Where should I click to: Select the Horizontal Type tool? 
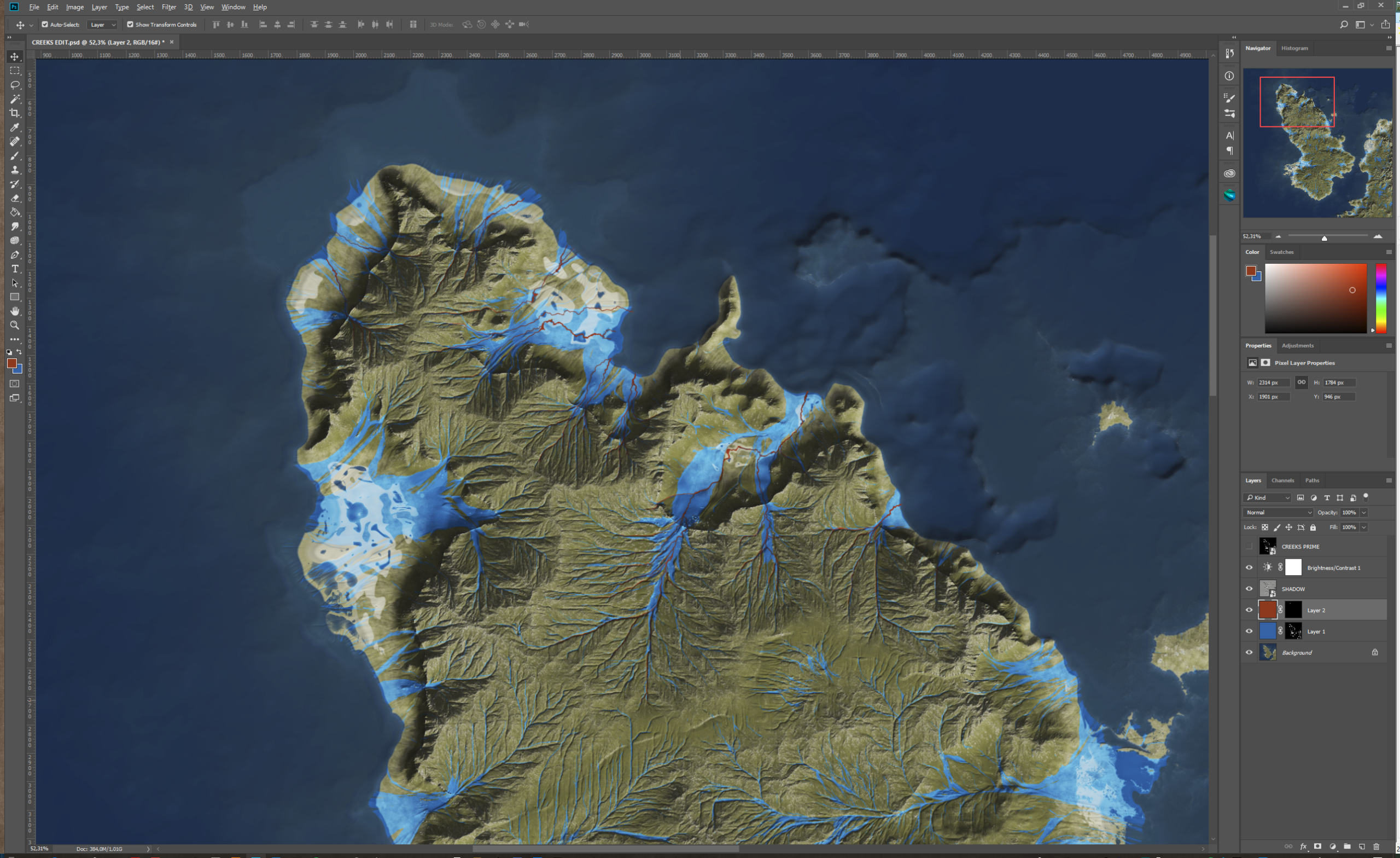[15, 269]
